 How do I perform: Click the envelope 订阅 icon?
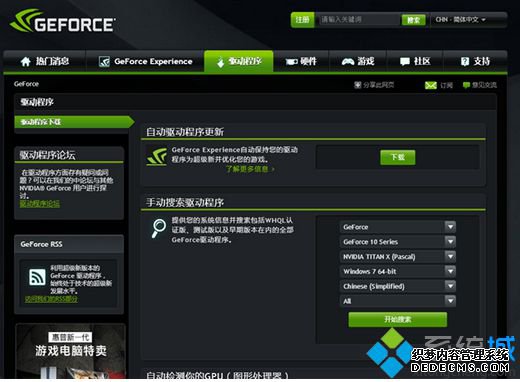tap(431, 85)
